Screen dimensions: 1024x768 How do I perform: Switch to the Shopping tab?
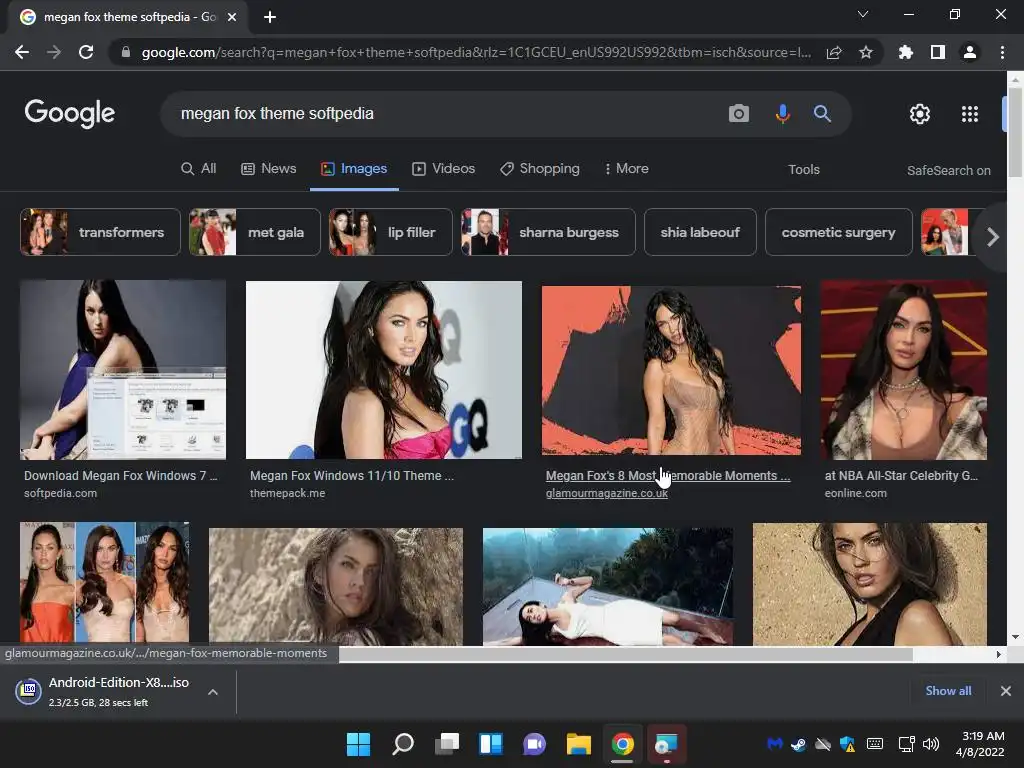539,168
